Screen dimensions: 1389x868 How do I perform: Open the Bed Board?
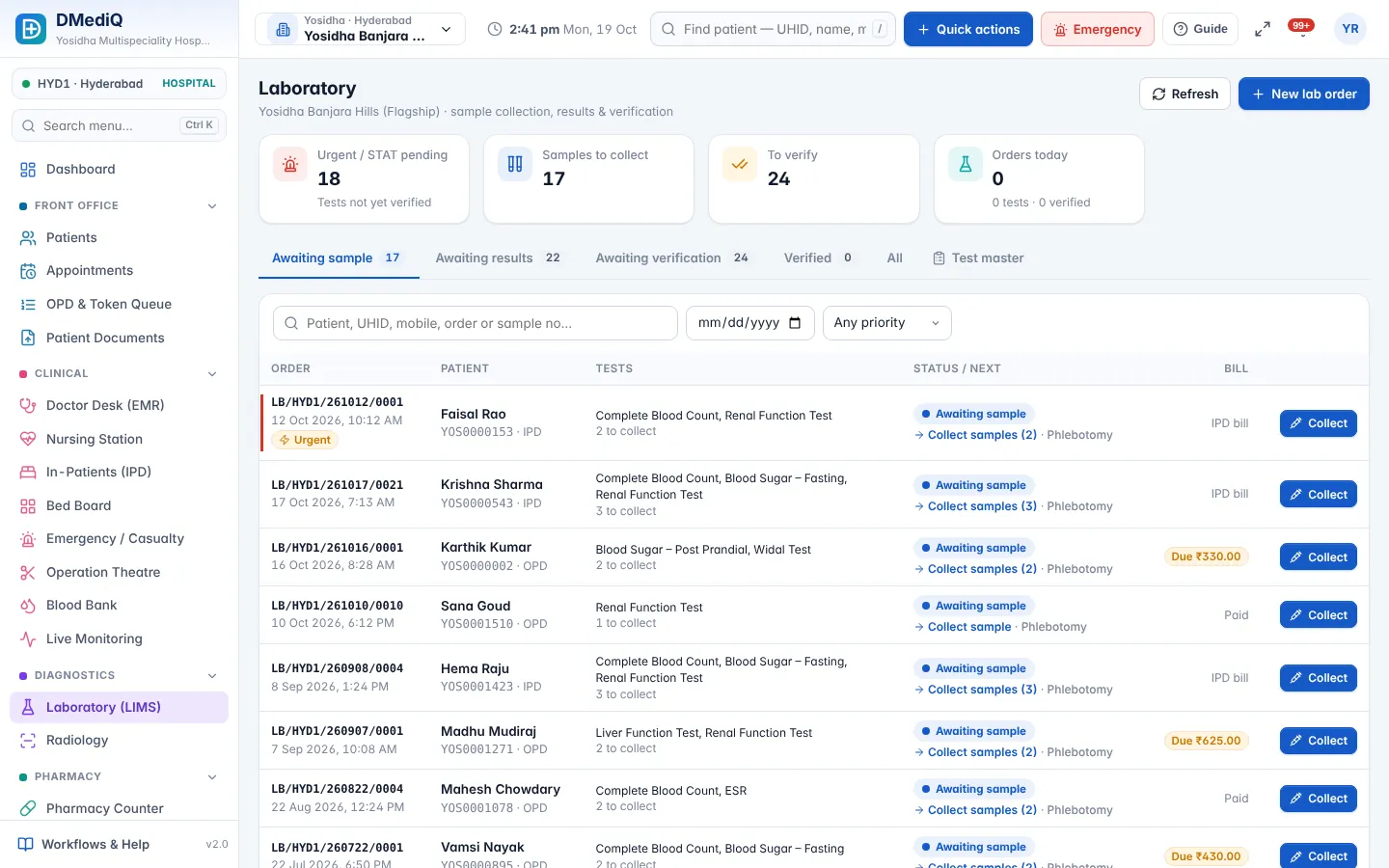(x=119, y=505)
